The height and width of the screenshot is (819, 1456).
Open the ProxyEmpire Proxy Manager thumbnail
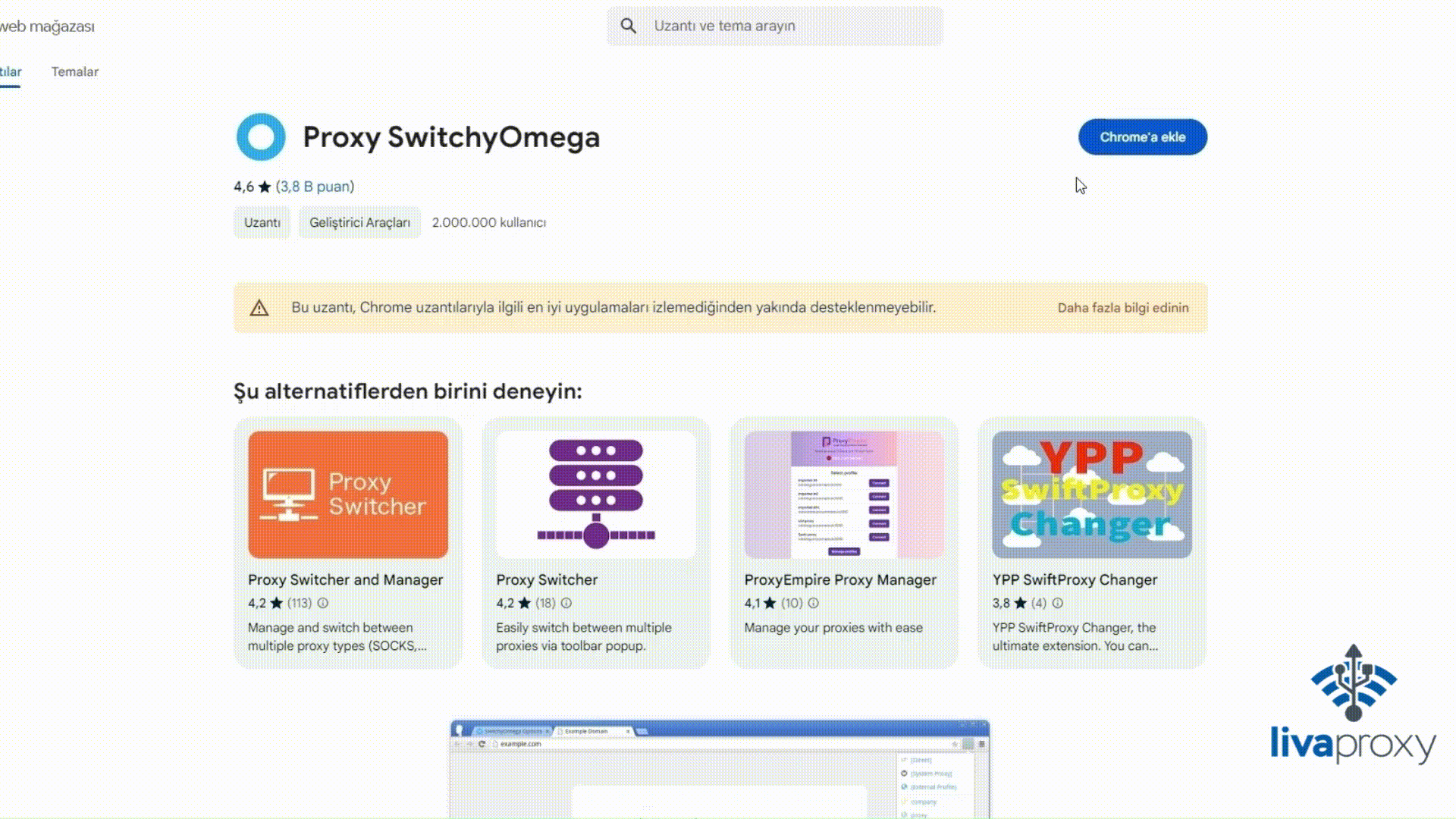(844, 494)
